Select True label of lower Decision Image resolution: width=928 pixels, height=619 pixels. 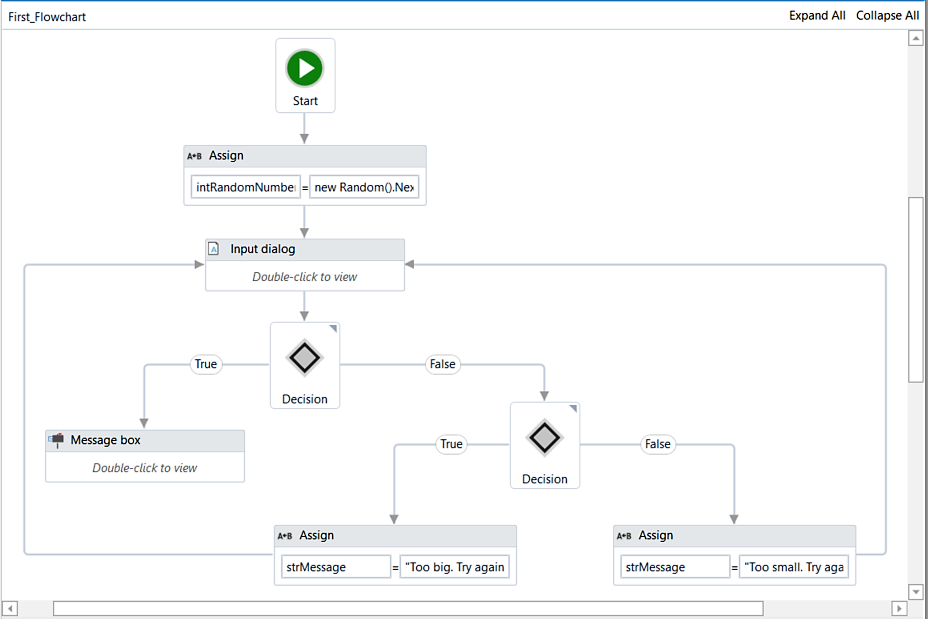[452, 444]
